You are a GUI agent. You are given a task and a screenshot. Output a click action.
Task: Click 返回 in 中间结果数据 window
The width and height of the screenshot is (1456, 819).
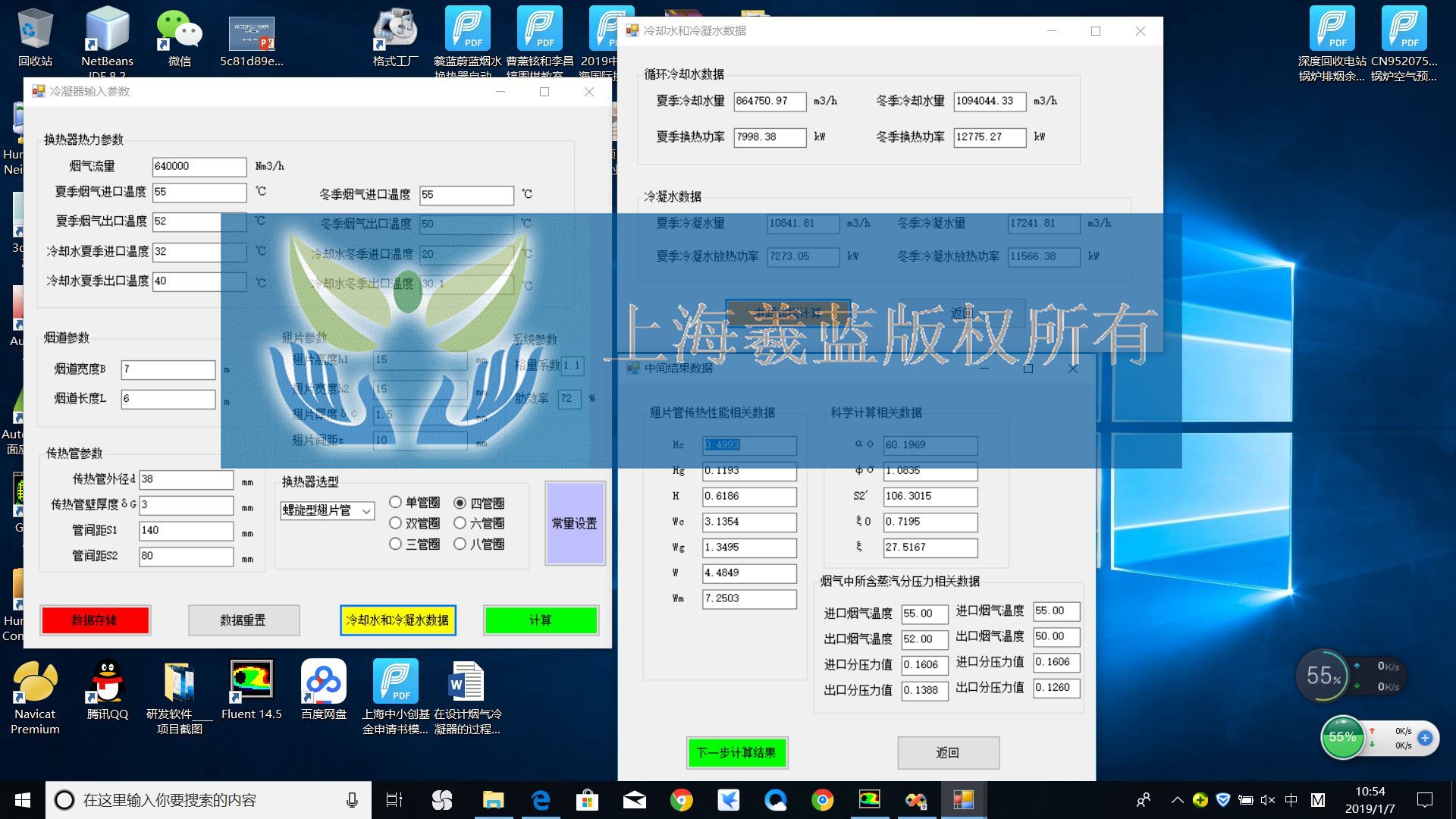948,752
